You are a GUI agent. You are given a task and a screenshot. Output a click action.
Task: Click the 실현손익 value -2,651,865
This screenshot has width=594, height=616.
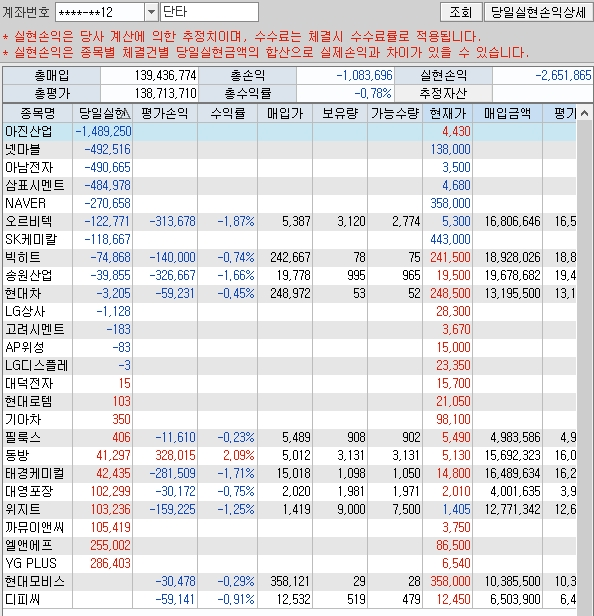tap(563, 75)
